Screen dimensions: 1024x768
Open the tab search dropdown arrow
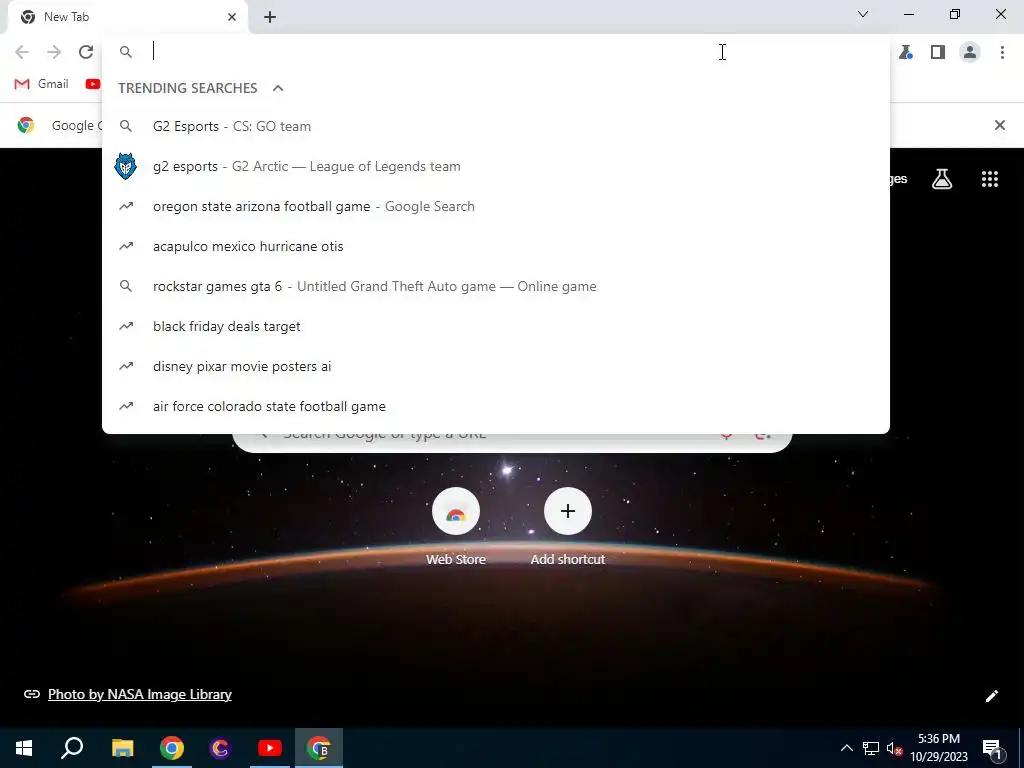pos(863,14)
